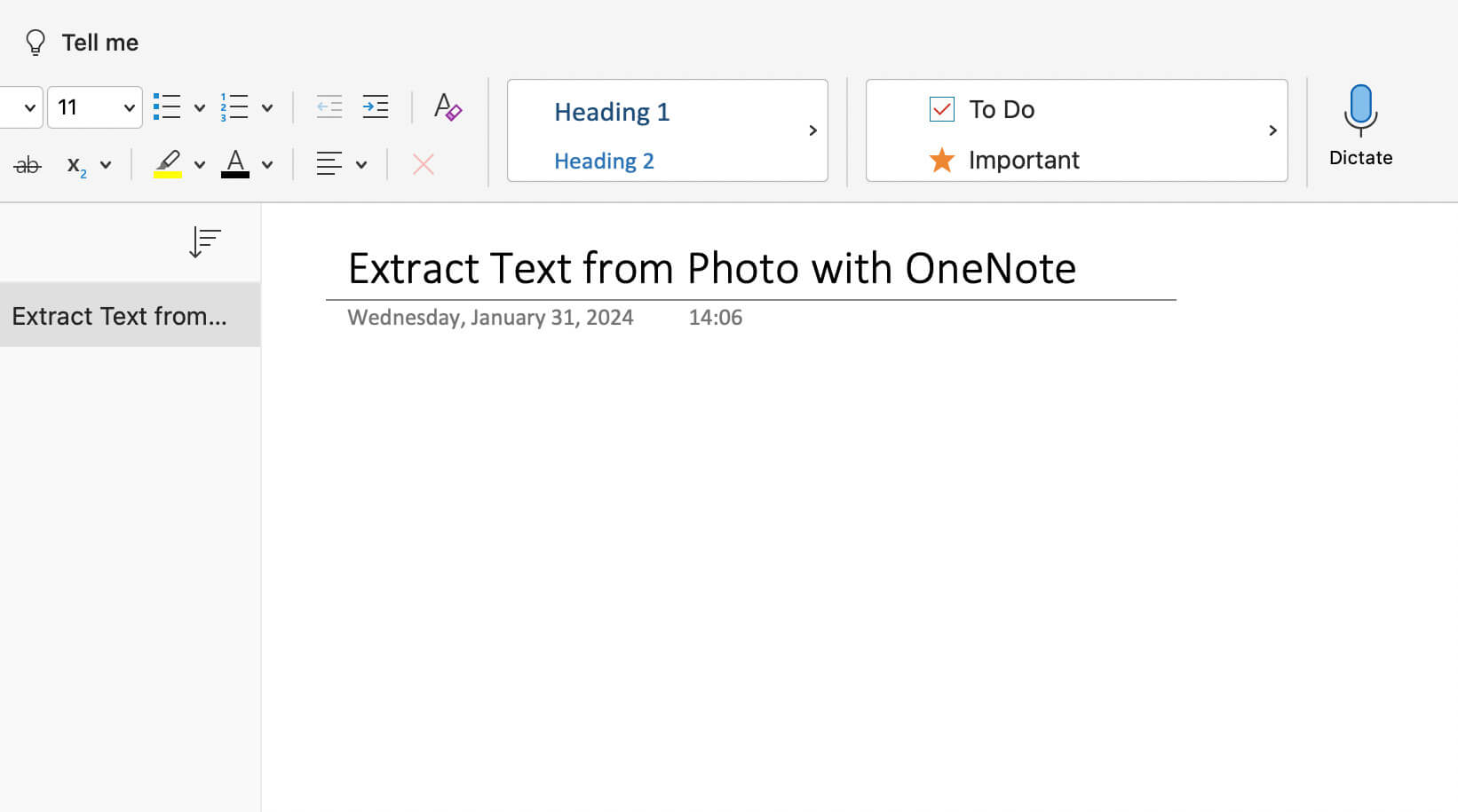Select the 'Extract Text from...' page in list
This screenshot has width=1458, height=812.
pyautogui.click(x=131, y=315)
